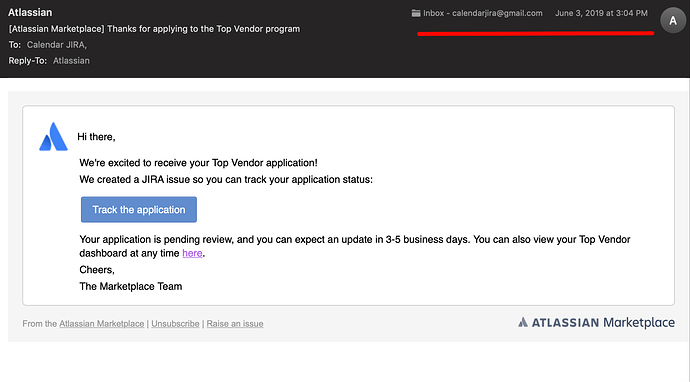Click the June 3, 2019 timestamp
The width and height of the screenshot is (690, 382).
click(x=601, y=13)
